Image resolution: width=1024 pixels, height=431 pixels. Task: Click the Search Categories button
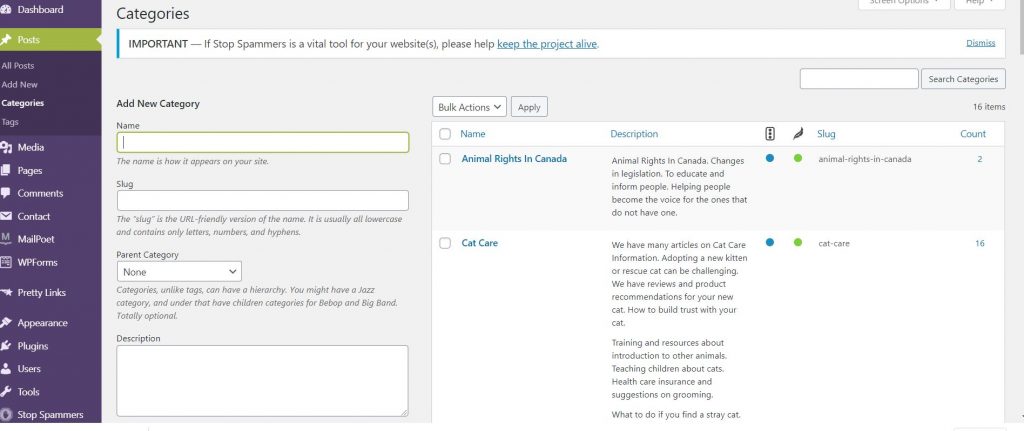coord(963,79)
